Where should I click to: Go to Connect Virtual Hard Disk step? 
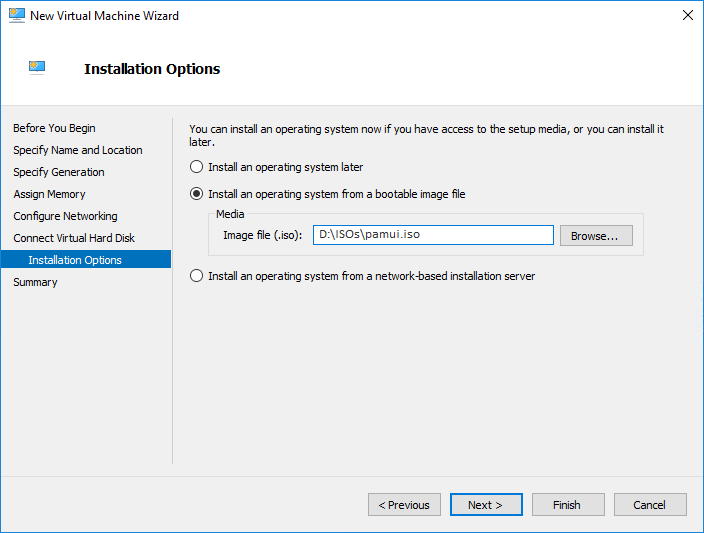pyautogui.click(x=74, y=238)
